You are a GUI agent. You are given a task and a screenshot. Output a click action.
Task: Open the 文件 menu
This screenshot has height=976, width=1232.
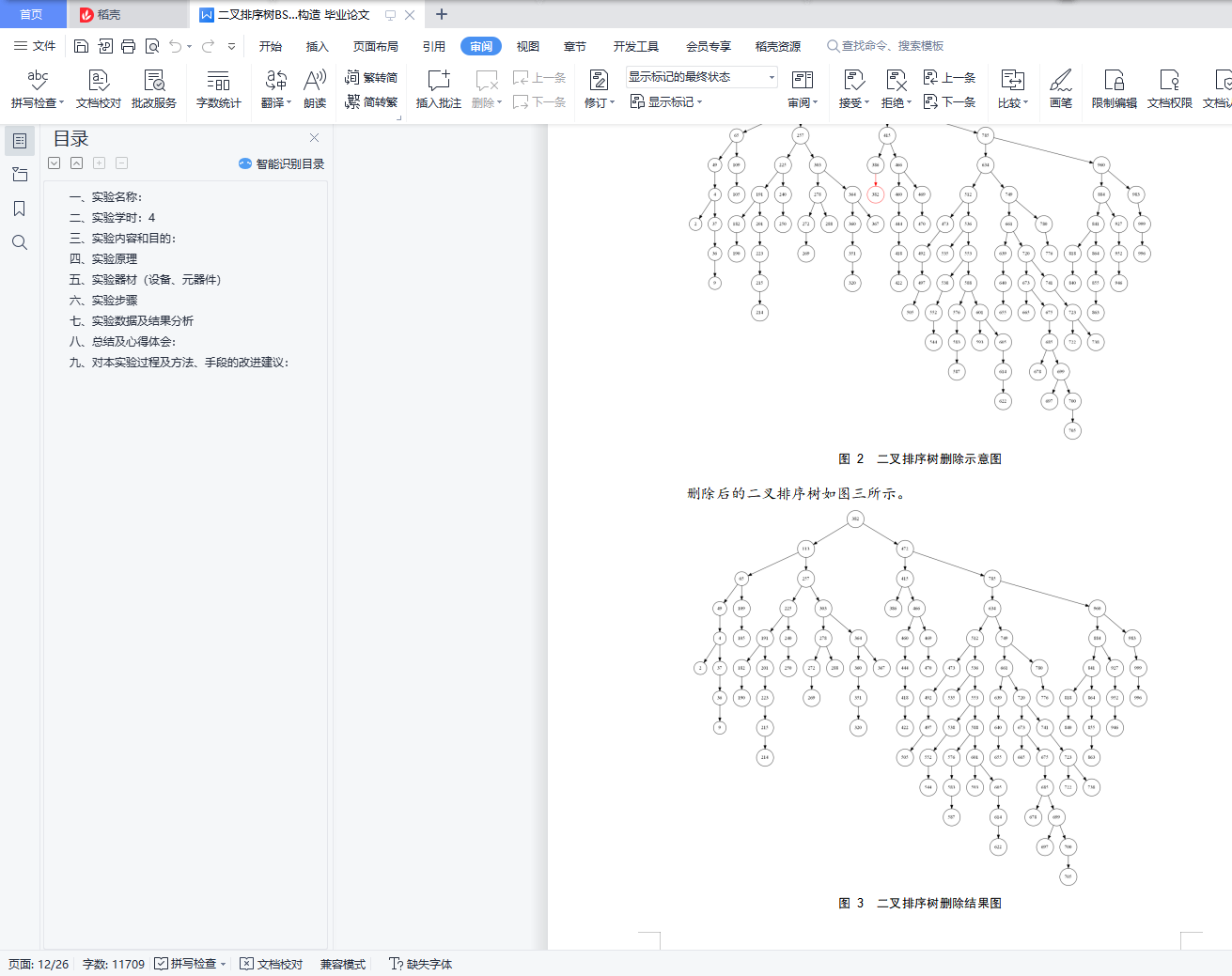pyautogui.click(x=35, y=46)
